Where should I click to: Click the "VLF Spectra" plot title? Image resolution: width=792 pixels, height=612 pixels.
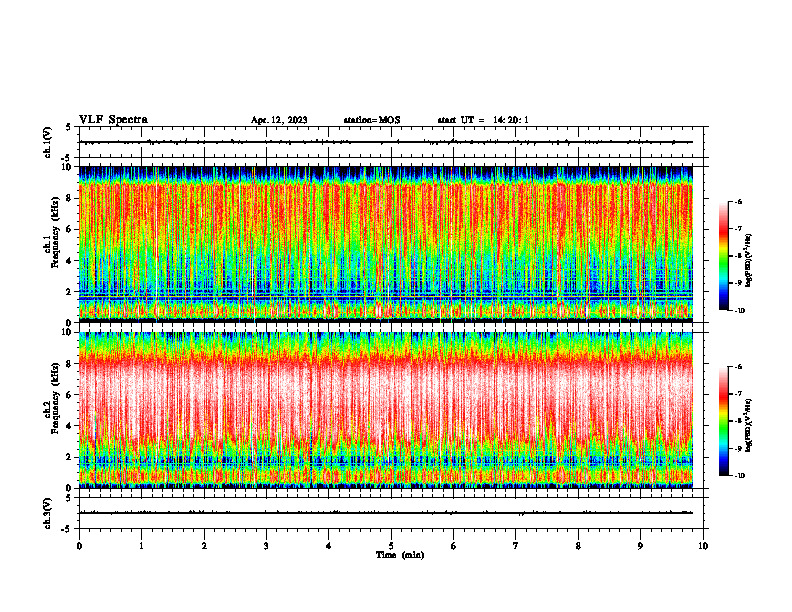coord(113,120)
